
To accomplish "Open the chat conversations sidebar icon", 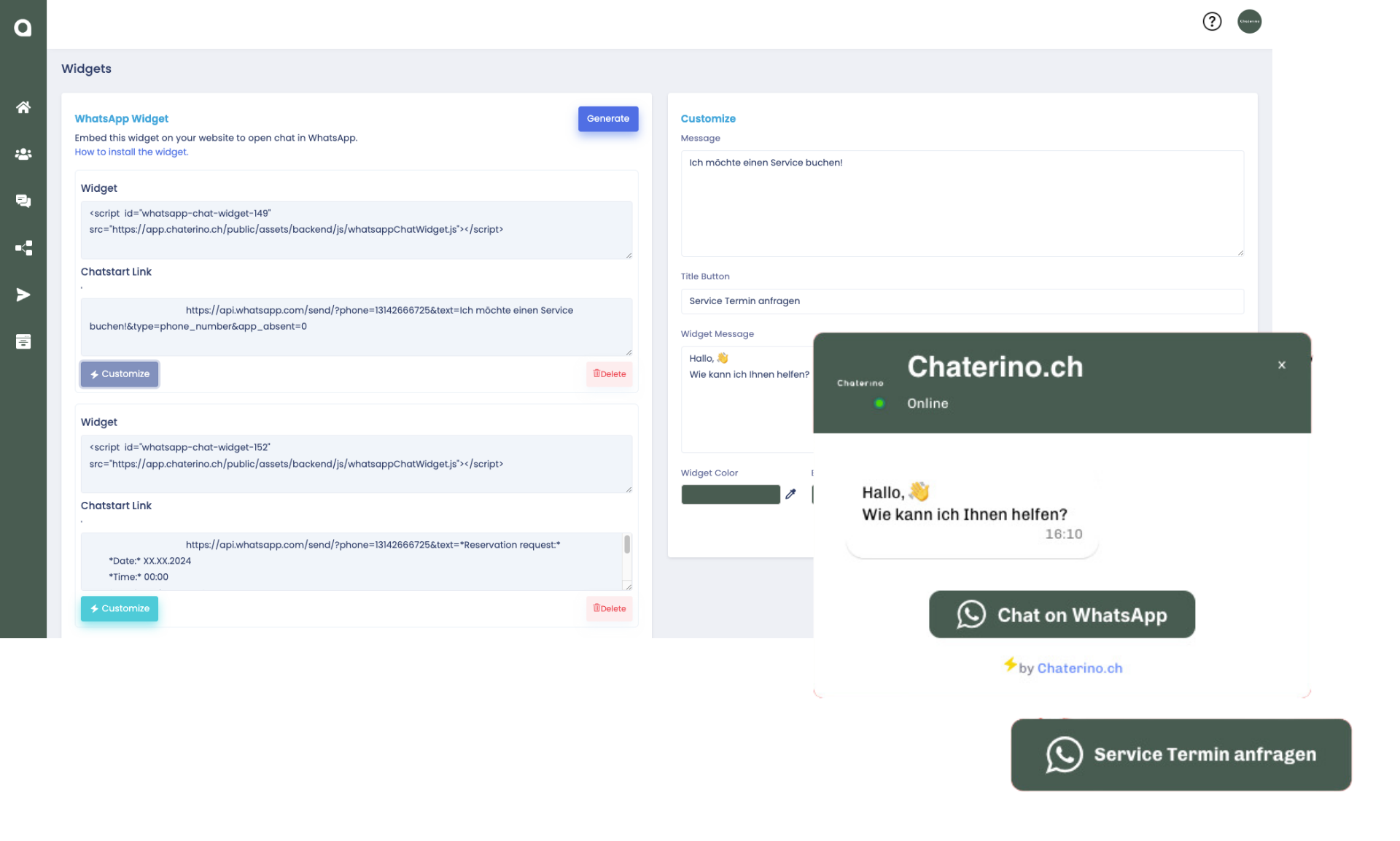I will [x=23, y=201].
